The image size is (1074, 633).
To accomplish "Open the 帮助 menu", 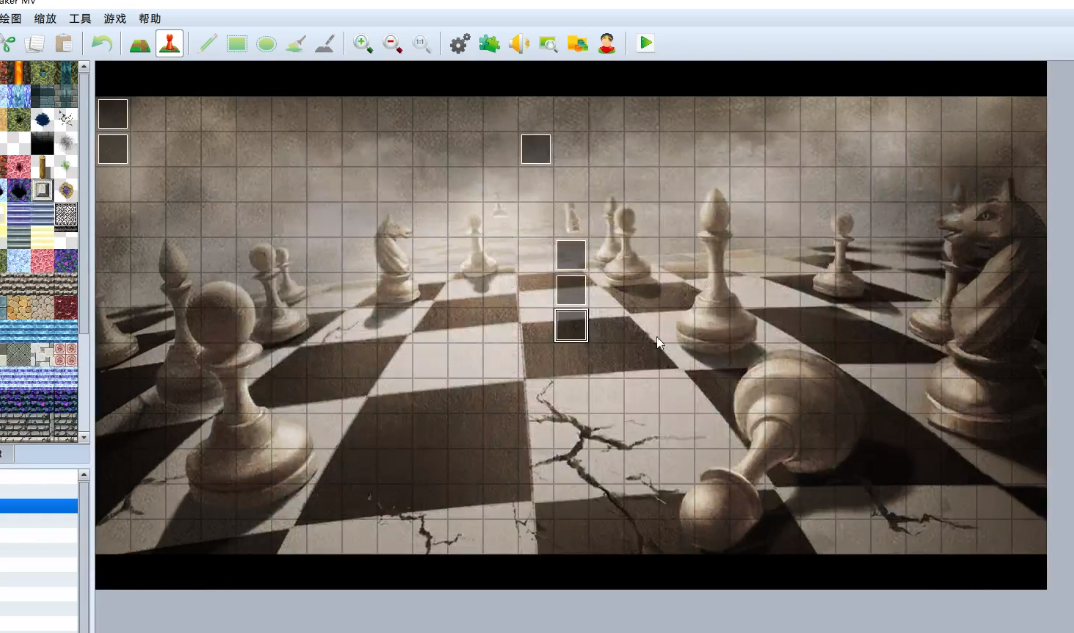I will [x=149, y=18].
